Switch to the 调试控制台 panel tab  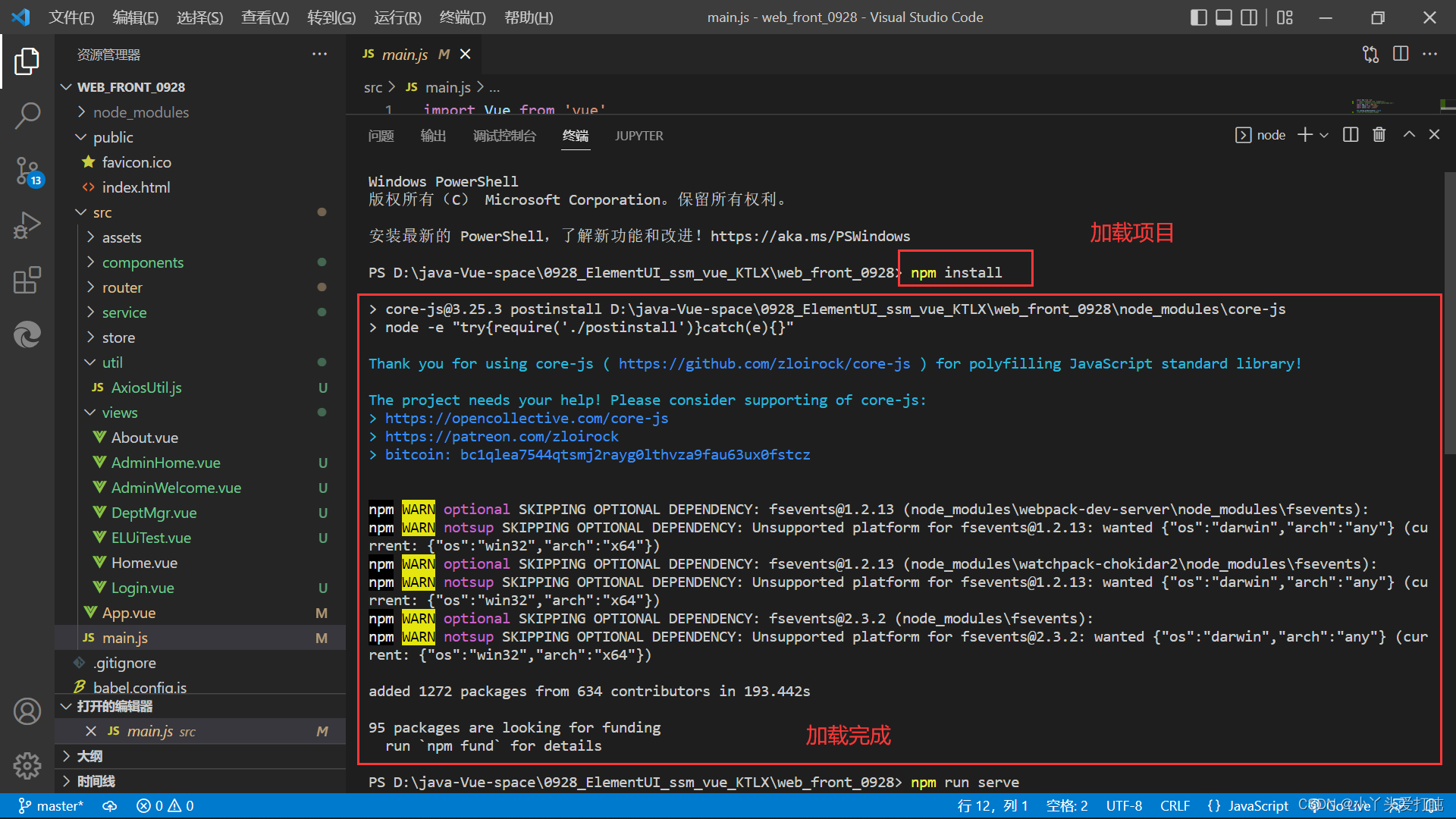click(504, 136)
